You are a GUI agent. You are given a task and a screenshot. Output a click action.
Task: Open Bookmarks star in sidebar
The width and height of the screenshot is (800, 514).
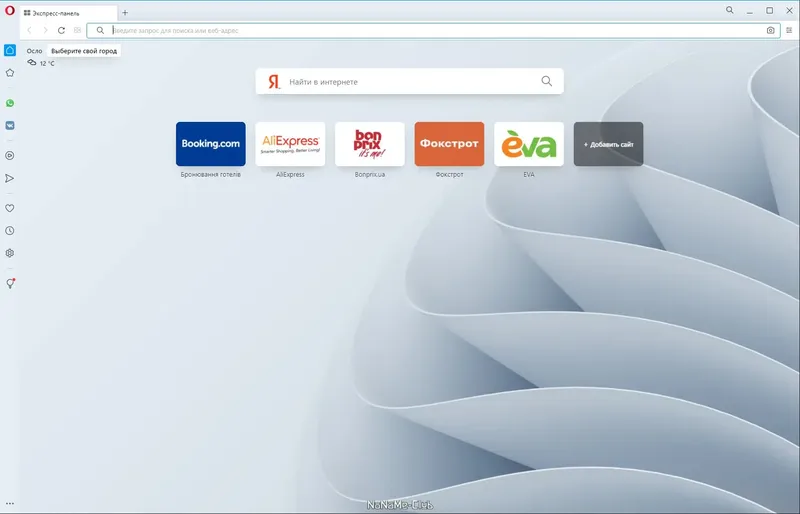point(10,73)
